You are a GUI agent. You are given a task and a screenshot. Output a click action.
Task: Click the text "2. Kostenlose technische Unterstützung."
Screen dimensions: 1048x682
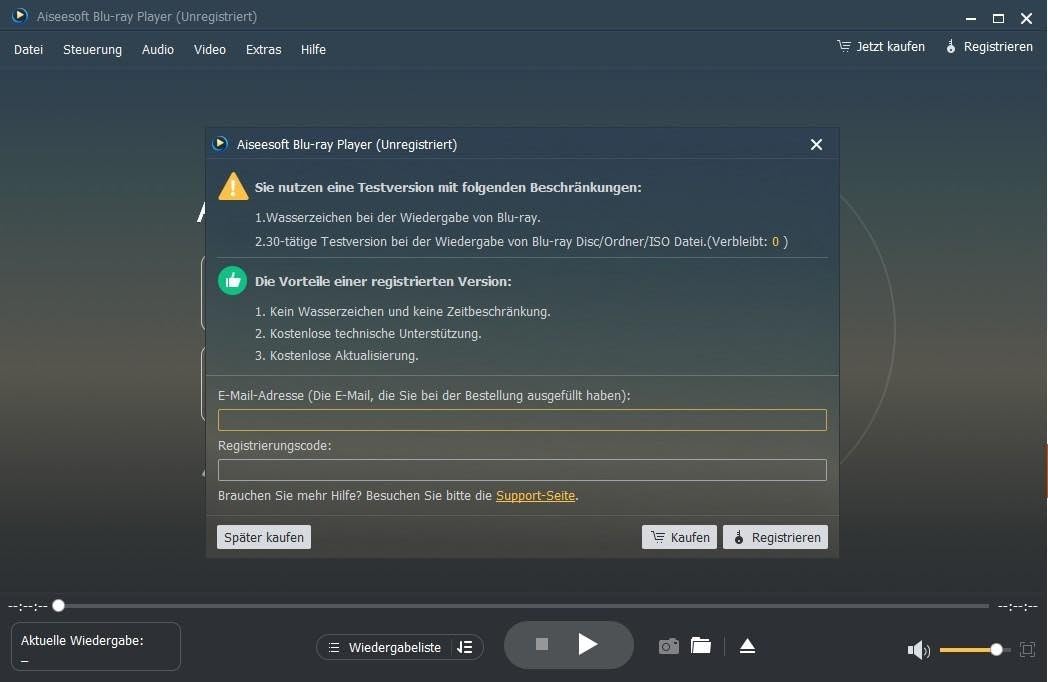click(368, 334)
